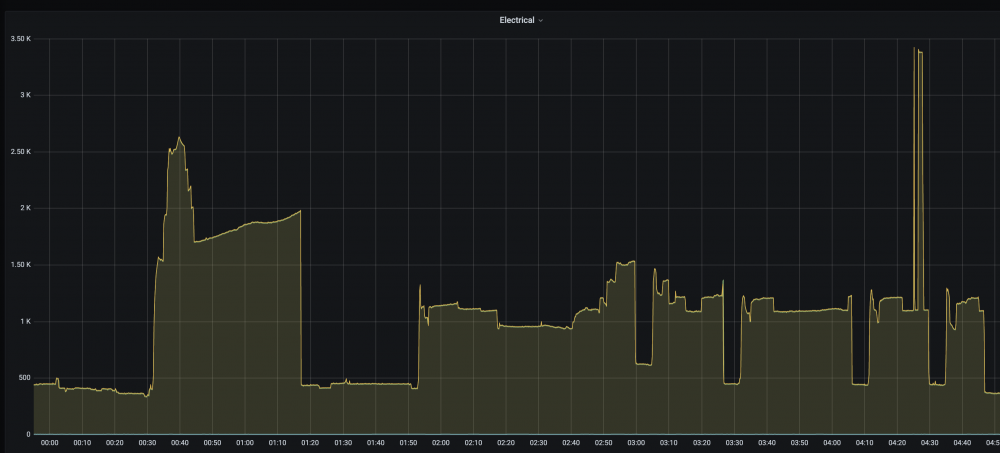Click the 2.6 K peak above 00:40

(x=179, y=137)
